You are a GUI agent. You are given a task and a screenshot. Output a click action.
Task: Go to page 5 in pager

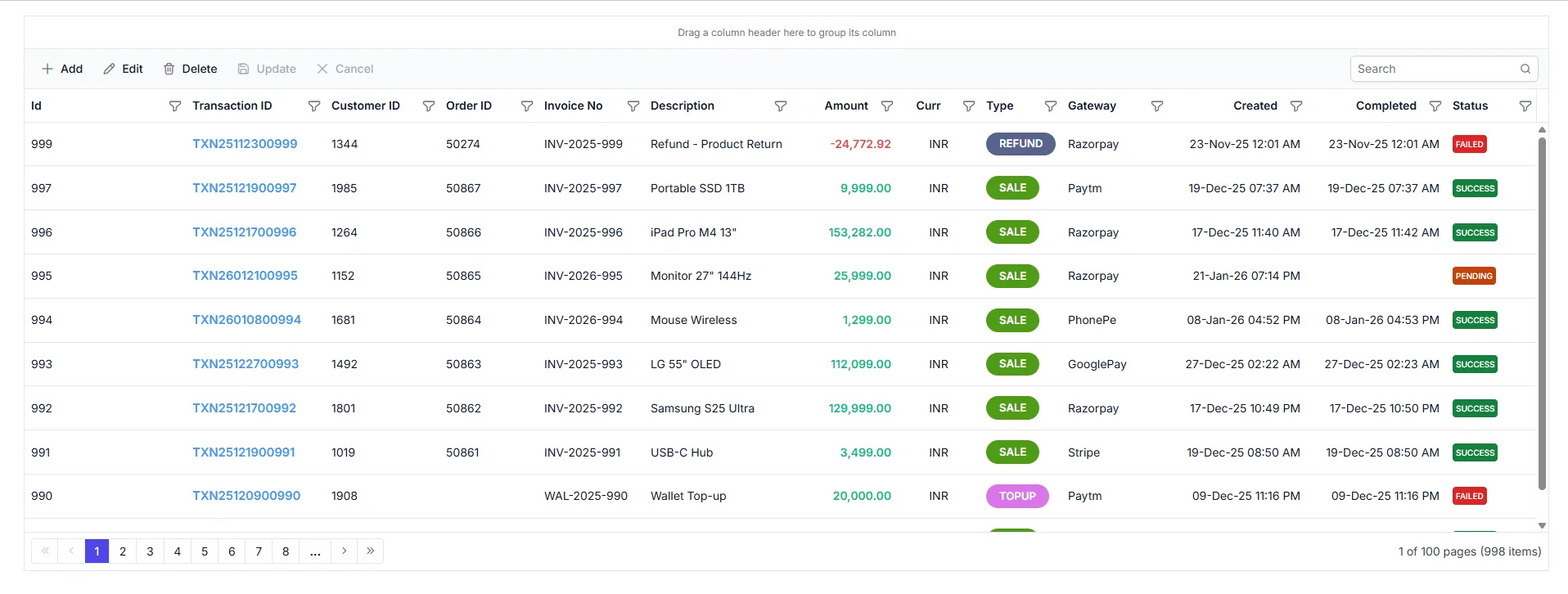[205, 551]
